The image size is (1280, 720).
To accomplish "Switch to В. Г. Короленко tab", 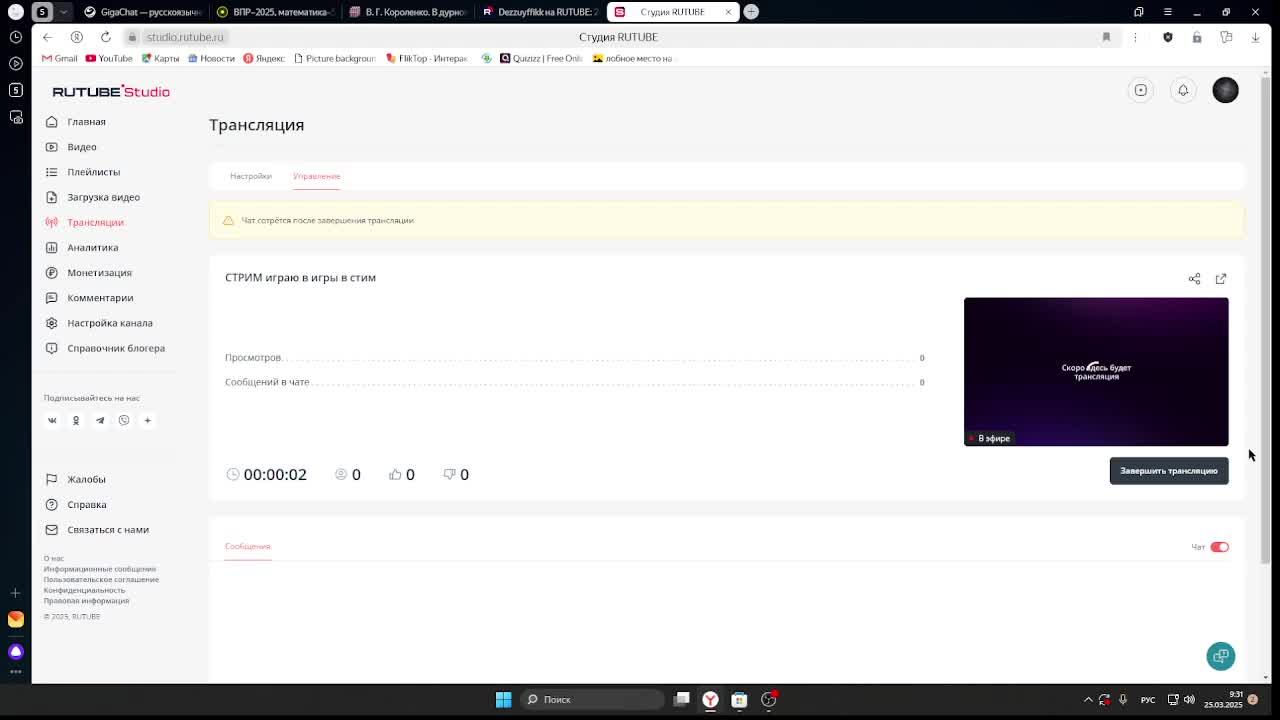I will (408, 12).
